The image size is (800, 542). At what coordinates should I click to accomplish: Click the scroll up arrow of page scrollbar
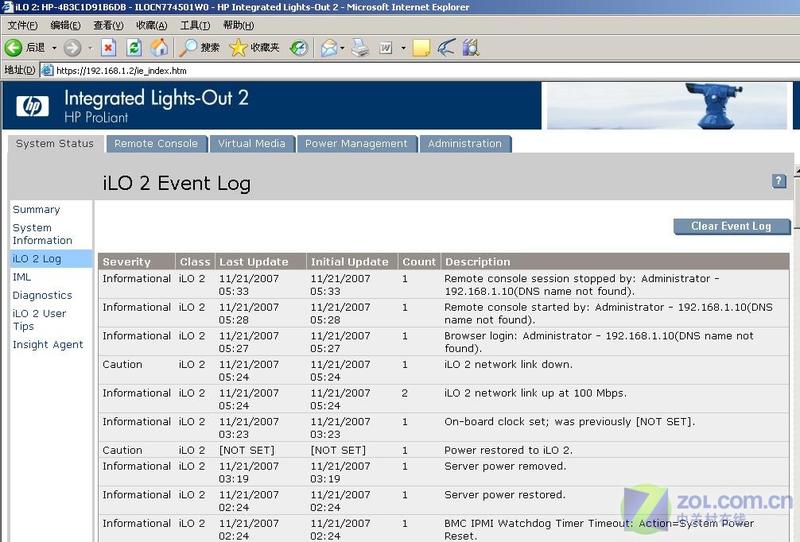click(x=796, y=170)
